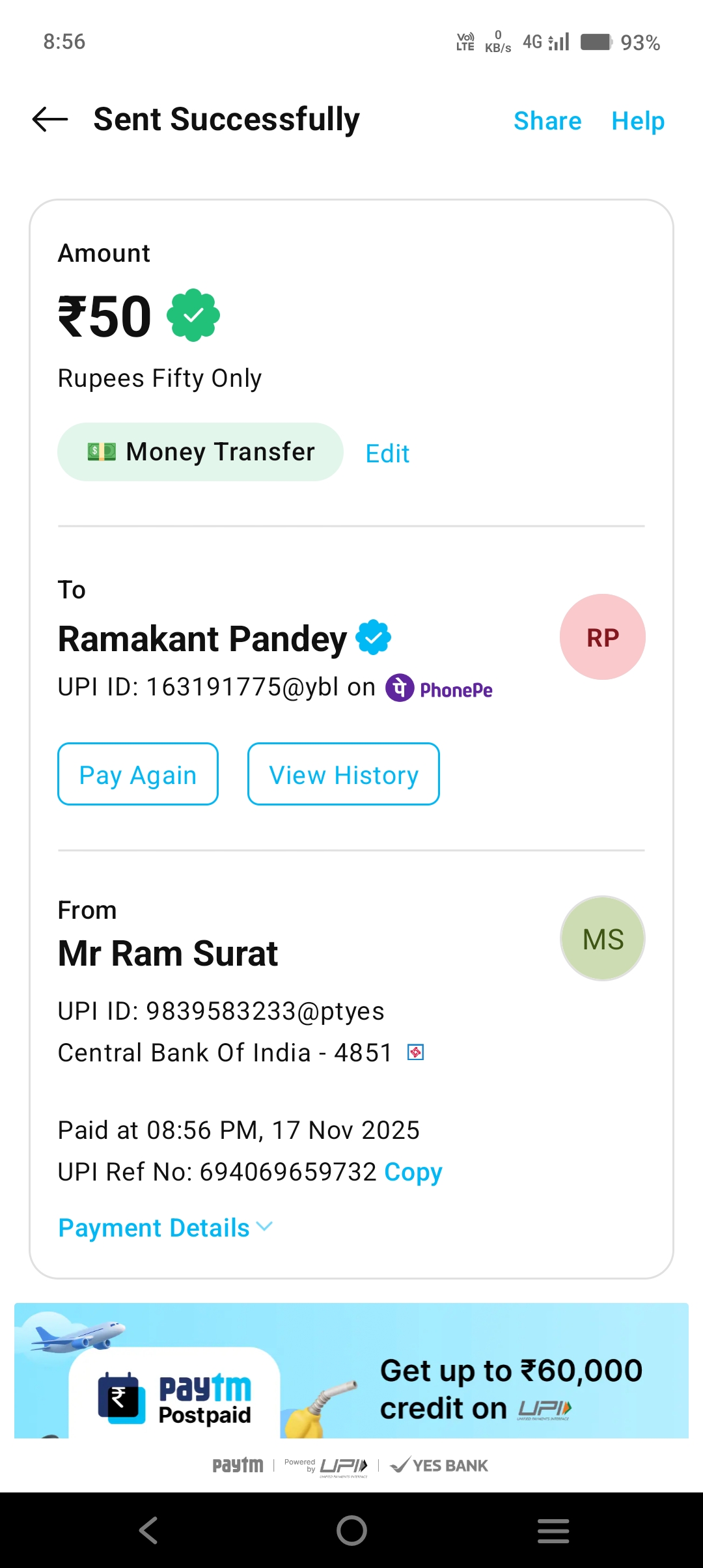The image size is (703, 1568).
Task: Open the Help option
Action: [638, 121]
